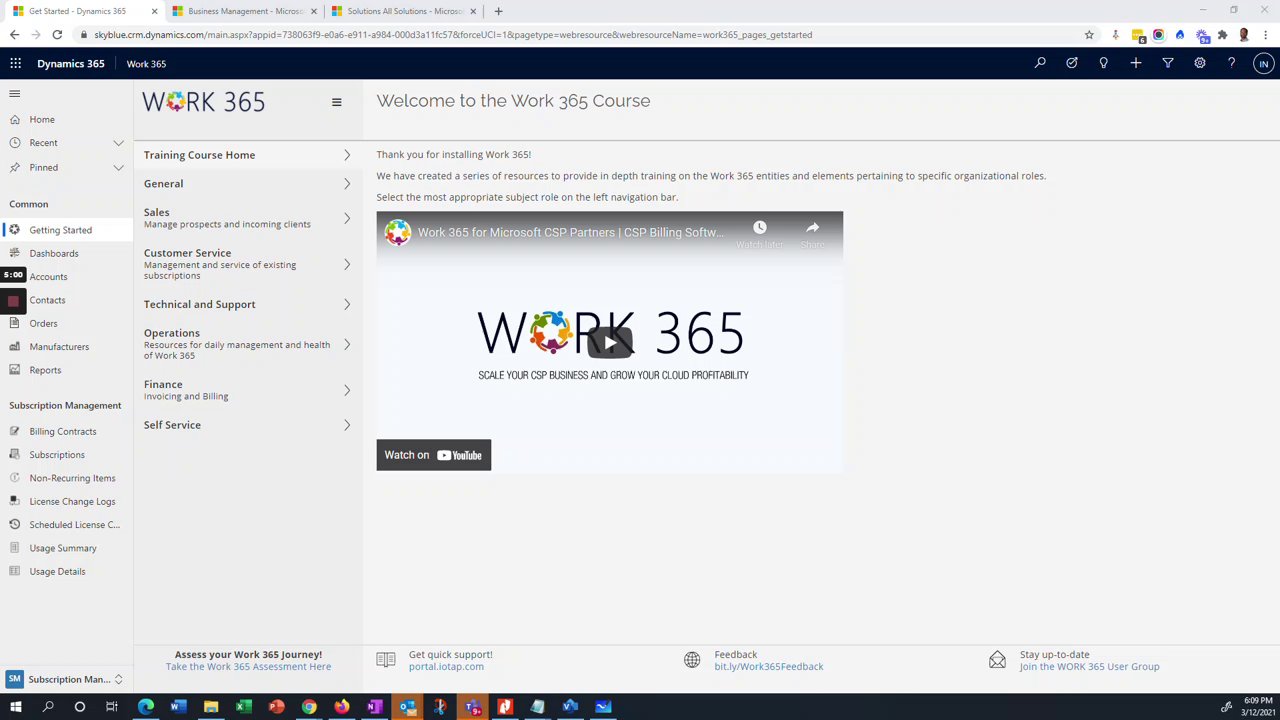Image resolution: width=1280 pixels, height=720 pixels.
Task: Open Windows taskbar search
Action: coord(47,707)
